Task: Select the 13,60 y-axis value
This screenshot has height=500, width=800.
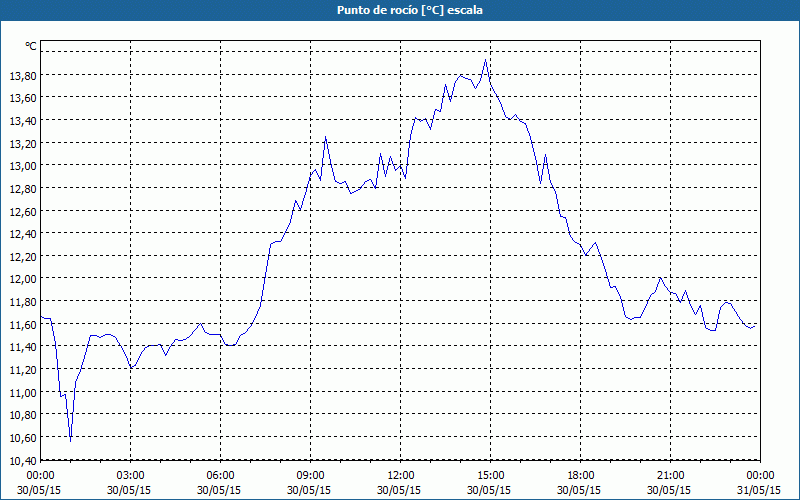Action: pos(23,98)
